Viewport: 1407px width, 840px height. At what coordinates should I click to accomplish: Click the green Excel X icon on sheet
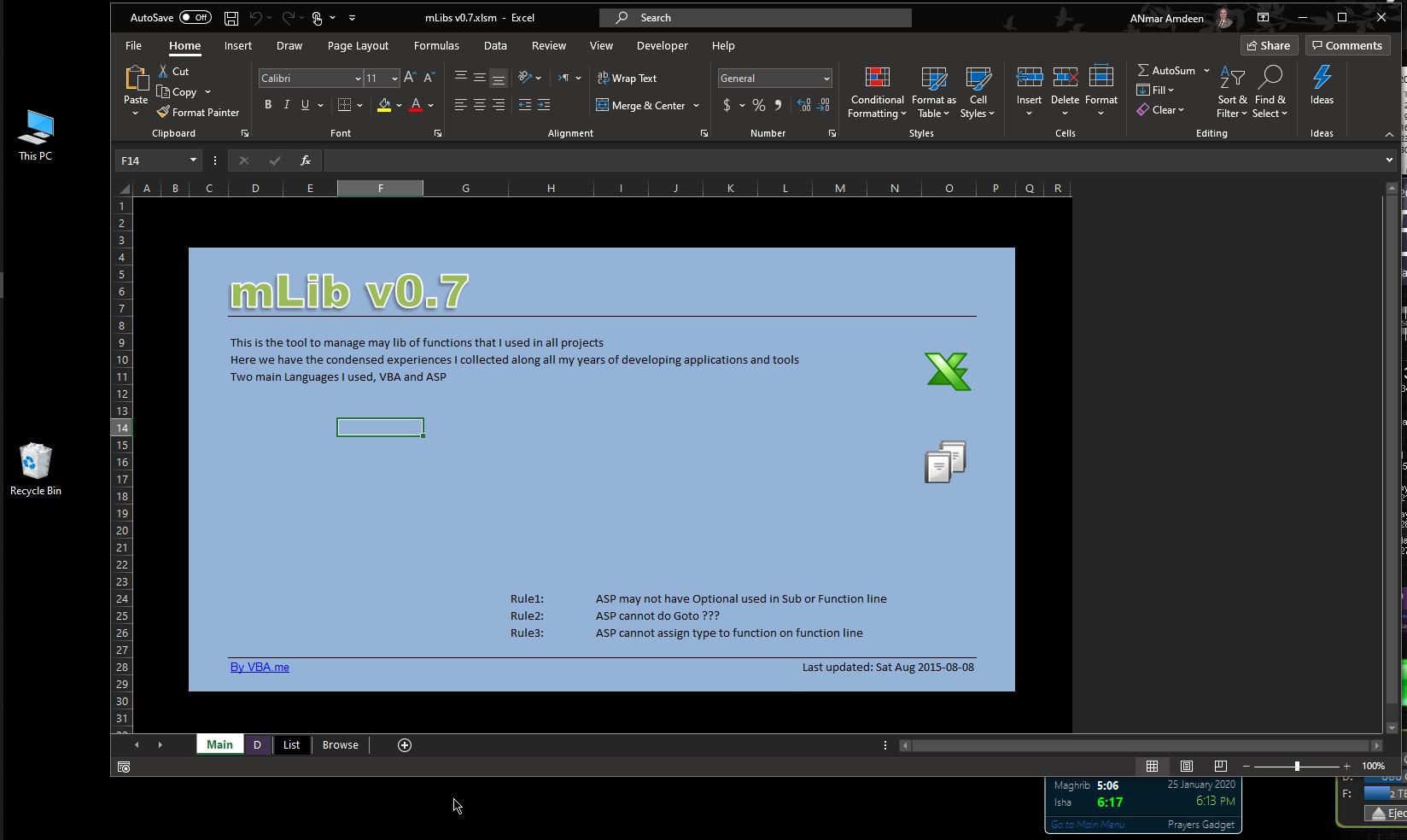click(947, 371)
